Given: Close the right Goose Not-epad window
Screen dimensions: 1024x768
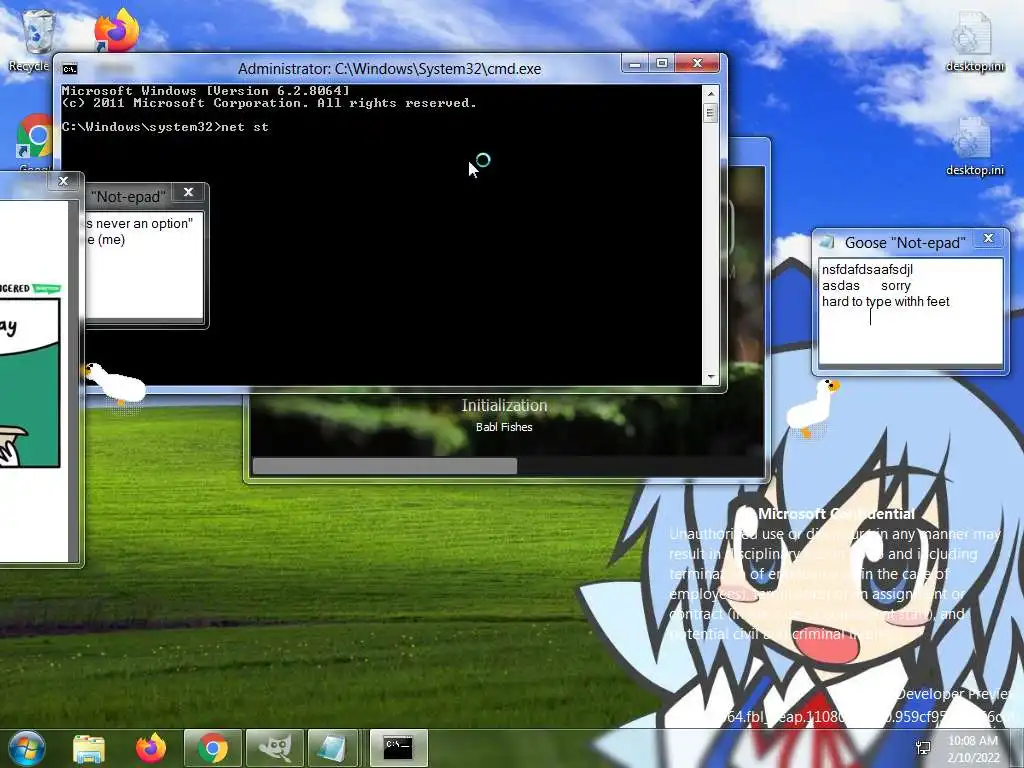Looking at the screenshot, I should pos(989,238).
